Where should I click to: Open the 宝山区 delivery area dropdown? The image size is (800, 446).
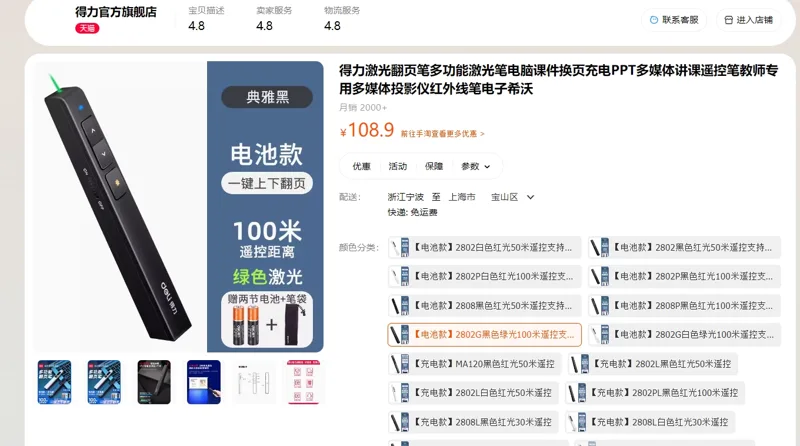[x=512, y=197]
